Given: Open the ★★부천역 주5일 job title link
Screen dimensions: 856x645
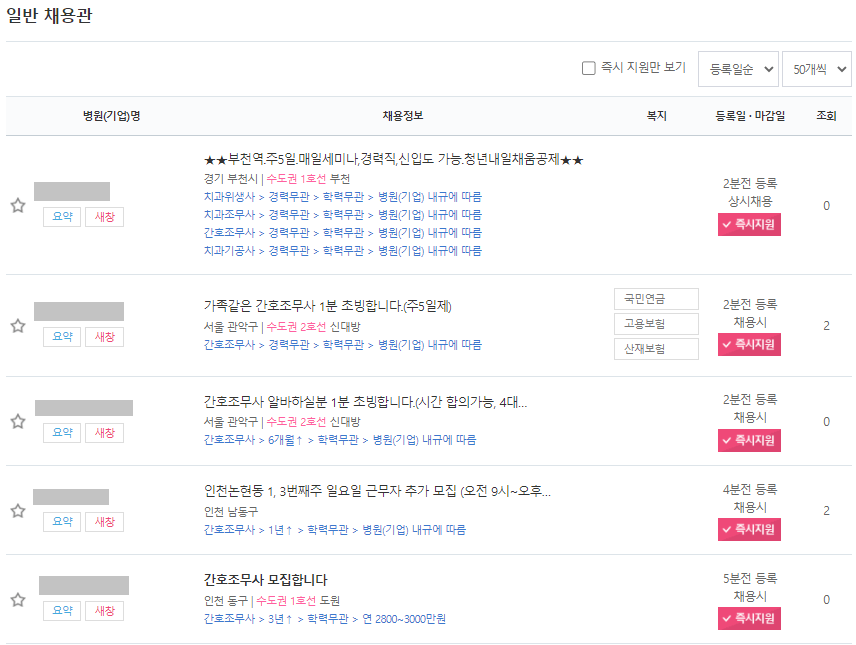Looking at the screenshot, I should (x=393, y=160).
